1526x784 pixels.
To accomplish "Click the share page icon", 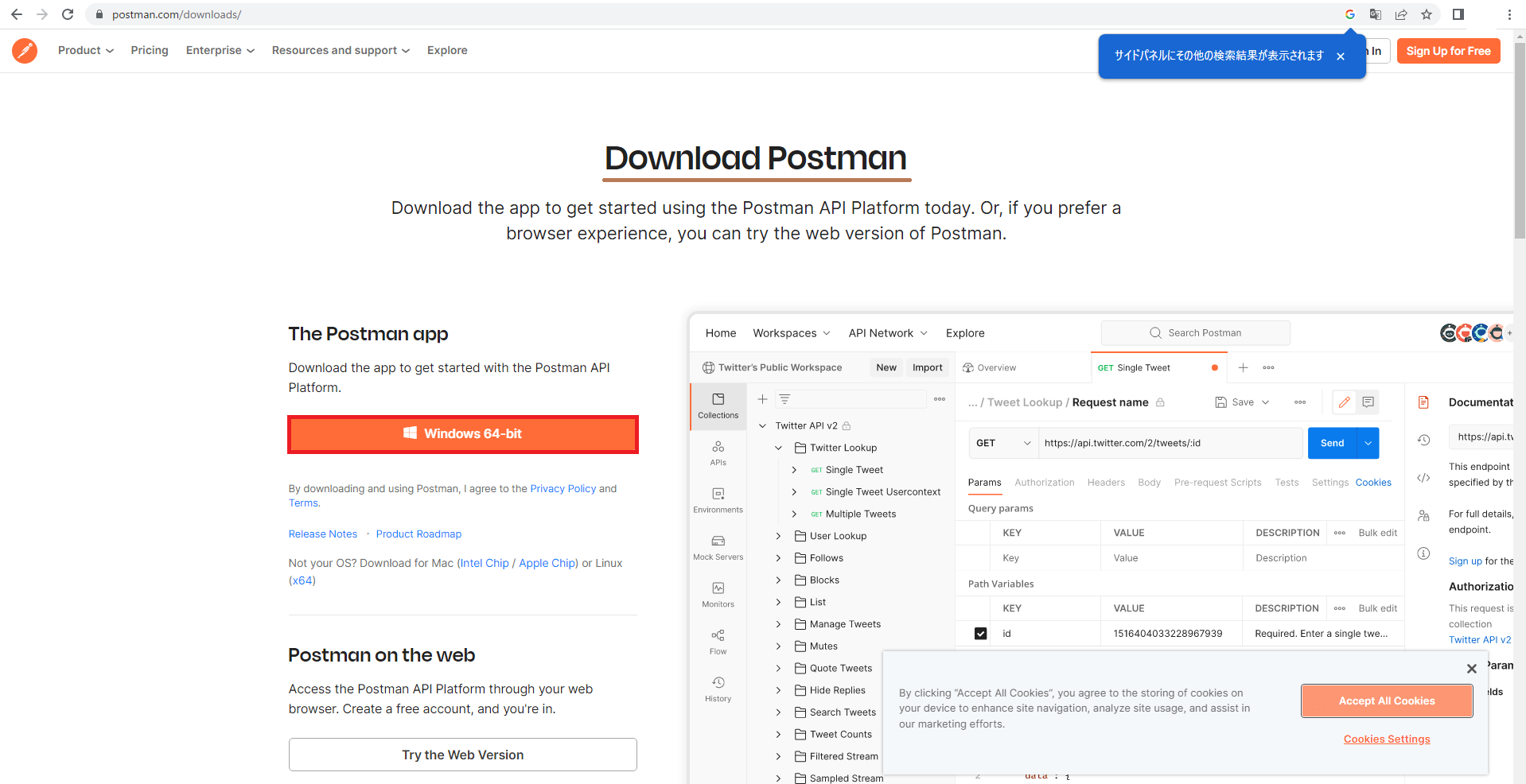I will [x=1401, y=14].
